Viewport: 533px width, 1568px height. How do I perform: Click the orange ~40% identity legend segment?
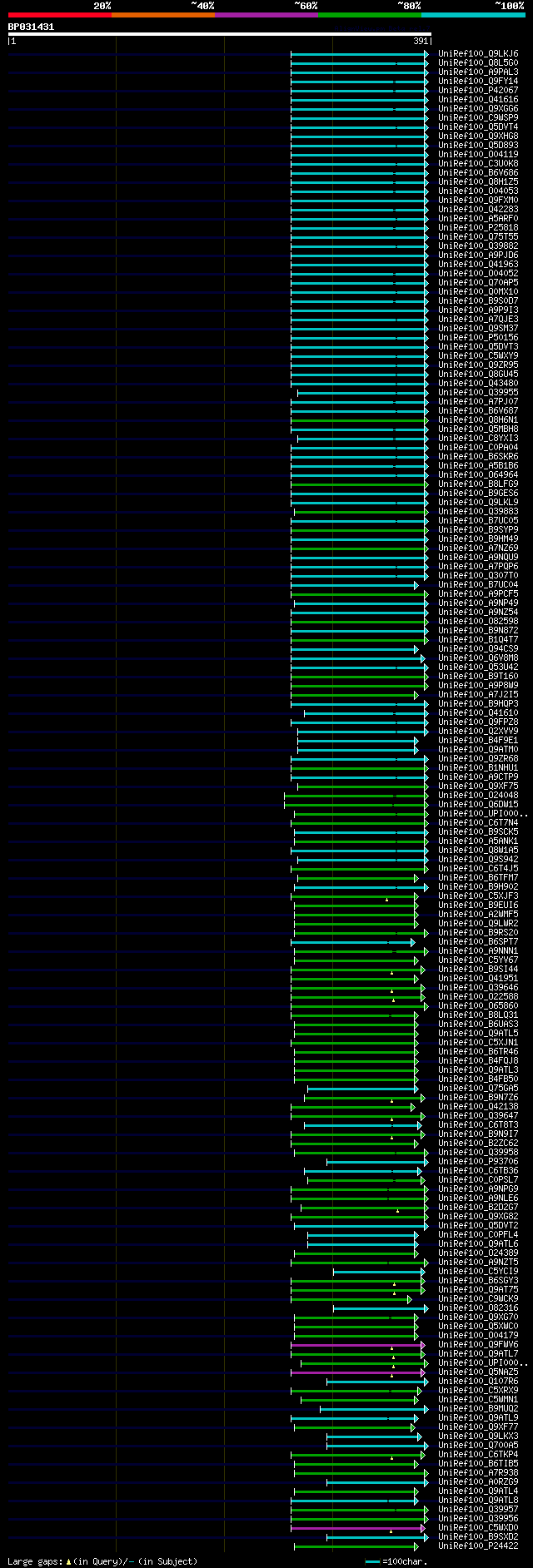click(163, 15)
